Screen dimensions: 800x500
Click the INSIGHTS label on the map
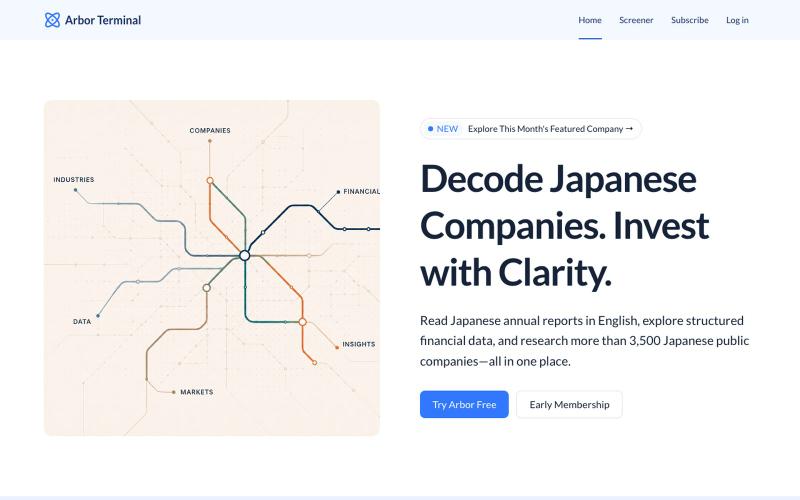(x=359, y=344)
